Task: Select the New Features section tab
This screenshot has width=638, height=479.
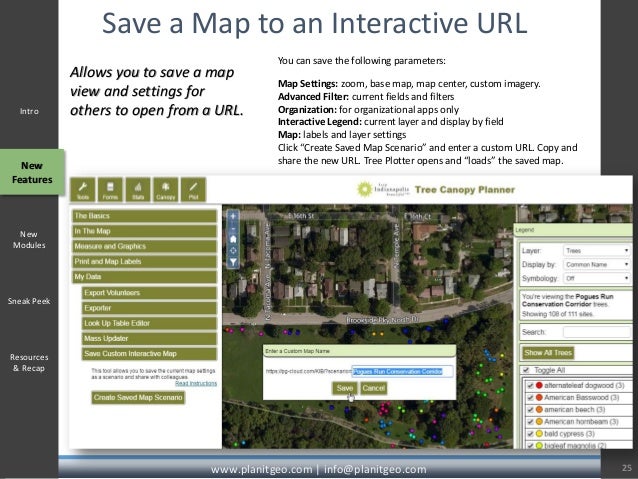Action: pyautogui.click(x=32, y=173)
